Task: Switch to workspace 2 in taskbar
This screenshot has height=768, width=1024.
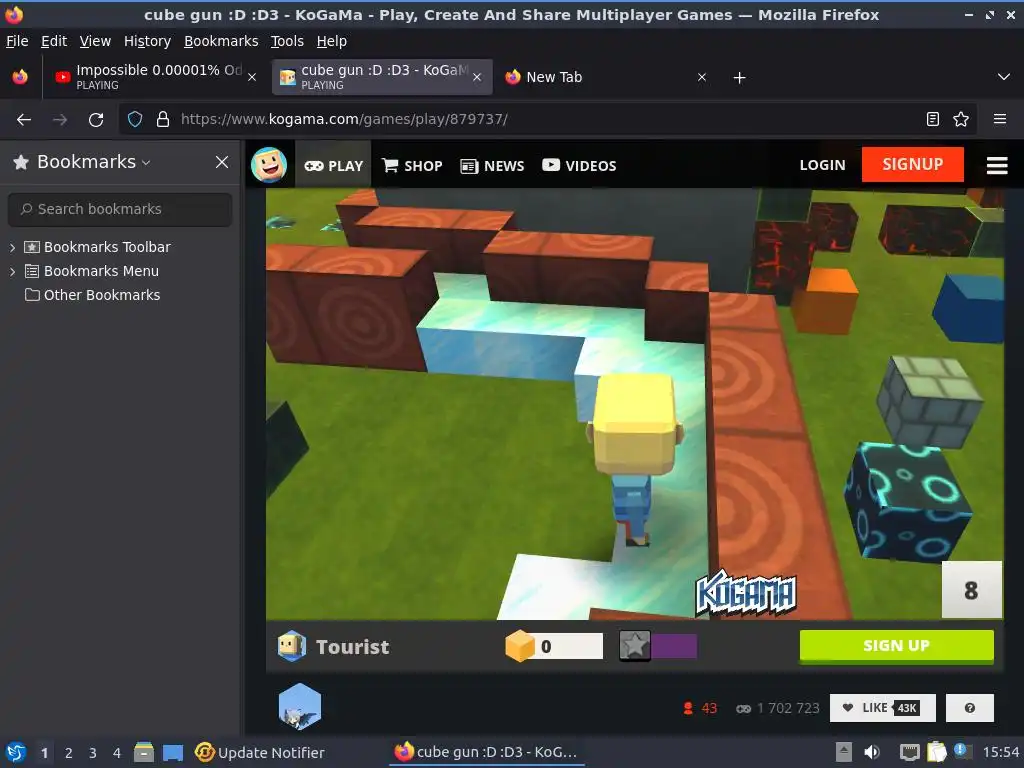Action: [x=69, y=753]
